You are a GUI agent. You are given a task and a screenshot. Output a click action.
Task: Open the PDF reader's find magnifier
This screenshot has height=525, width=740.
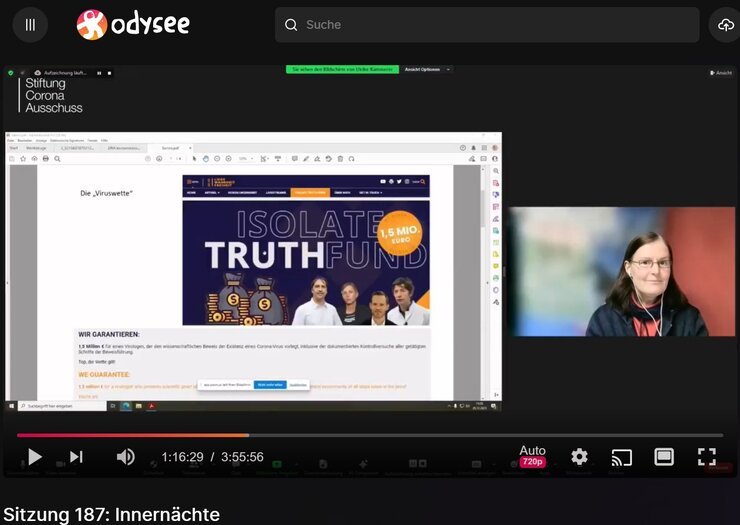click(57, 159)
